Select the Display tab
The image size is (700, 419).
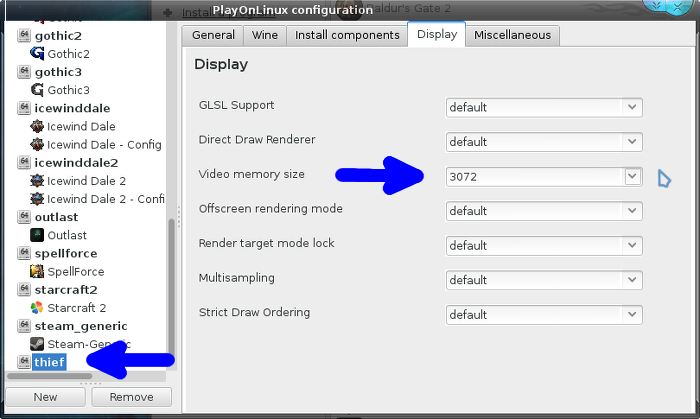pos(437,34)
